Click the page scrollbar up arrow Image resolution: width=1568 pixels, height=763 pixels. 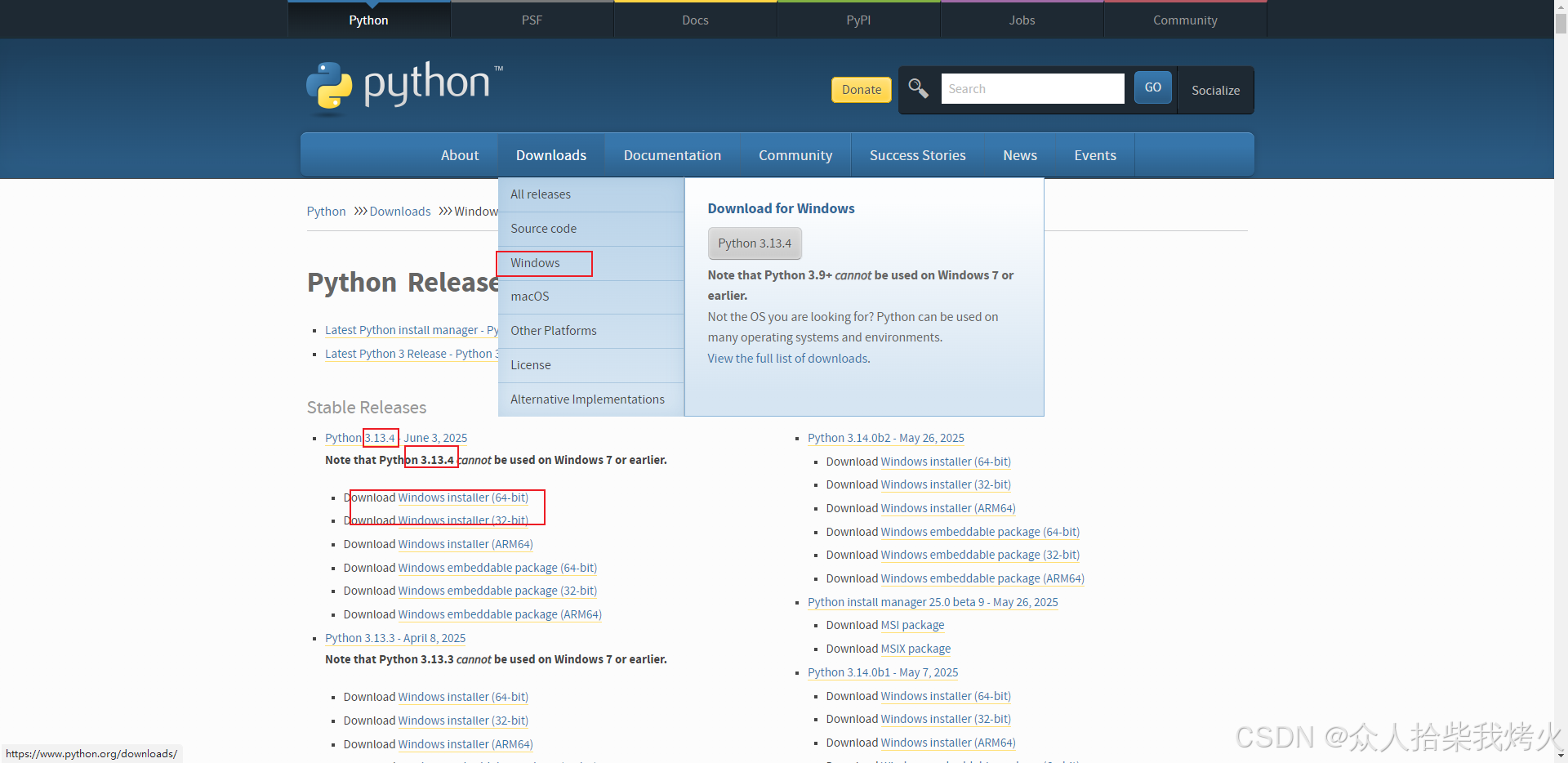[x=1561, y=7]
